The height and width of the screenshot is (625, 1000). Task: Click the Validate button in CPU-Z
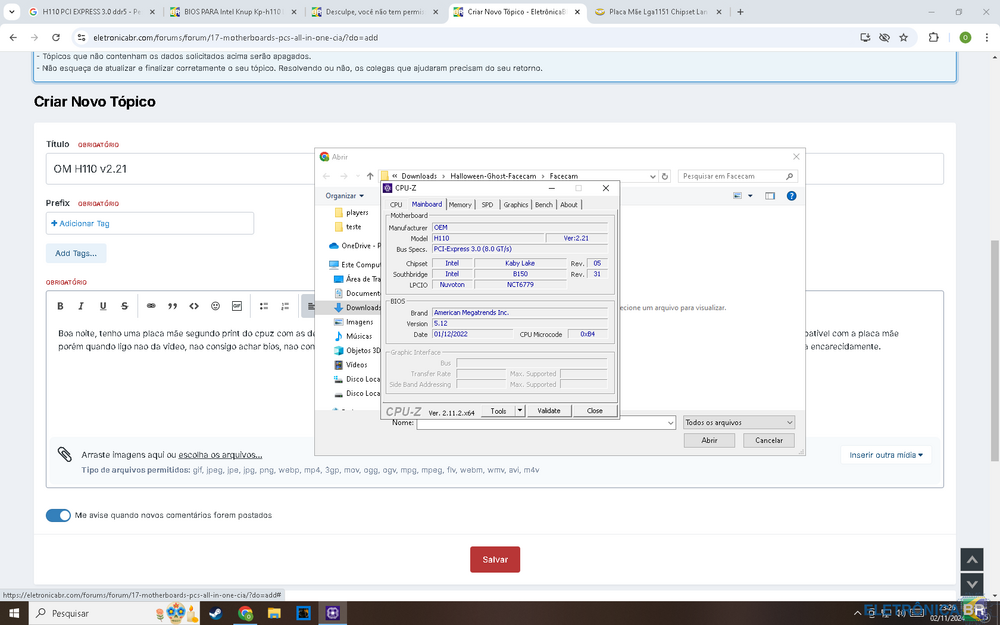549,411
